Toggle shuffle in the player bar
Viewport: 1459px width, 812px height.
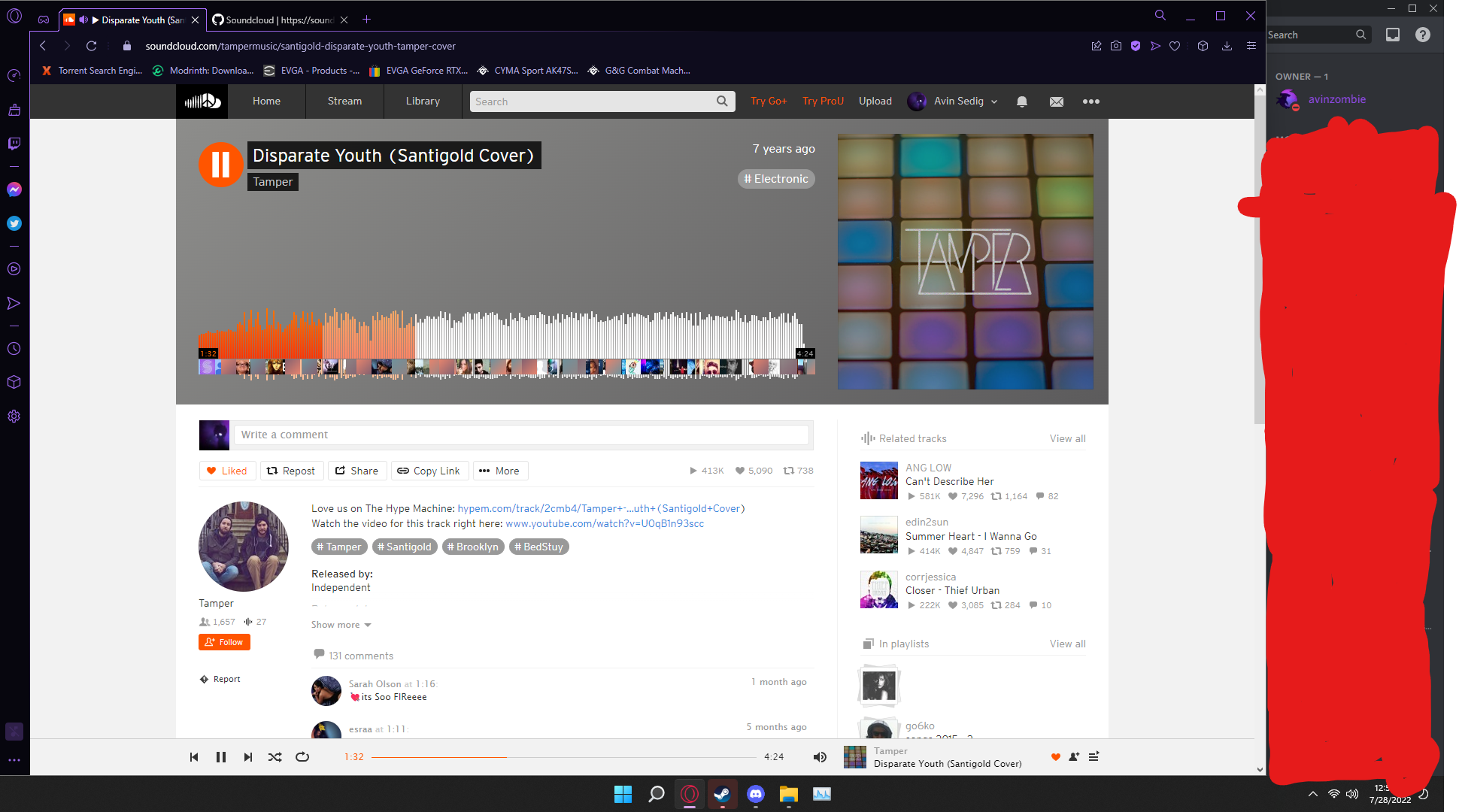point(275,757)
